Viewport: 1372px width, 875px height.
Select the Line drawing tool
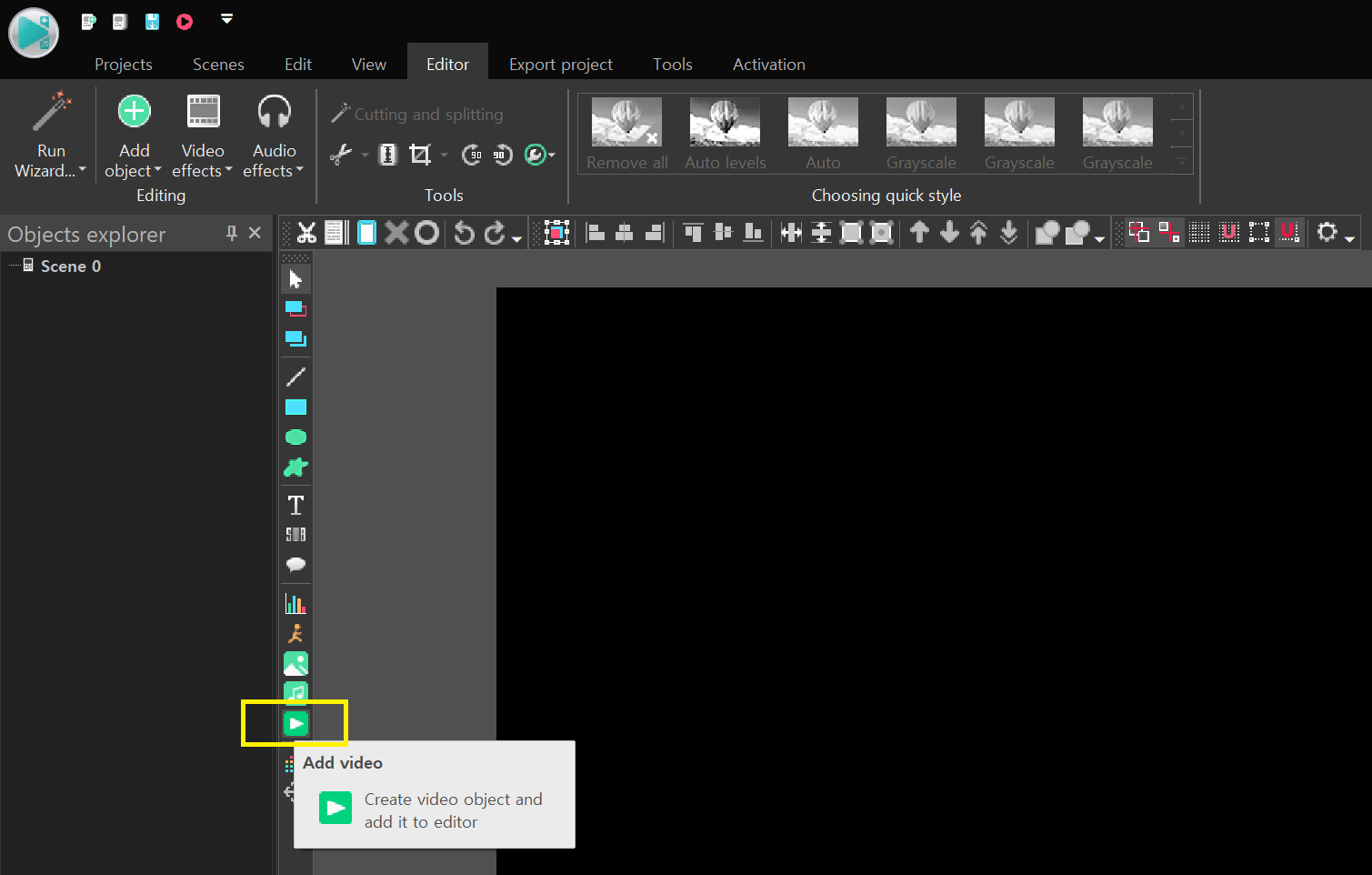click(295, 377)
